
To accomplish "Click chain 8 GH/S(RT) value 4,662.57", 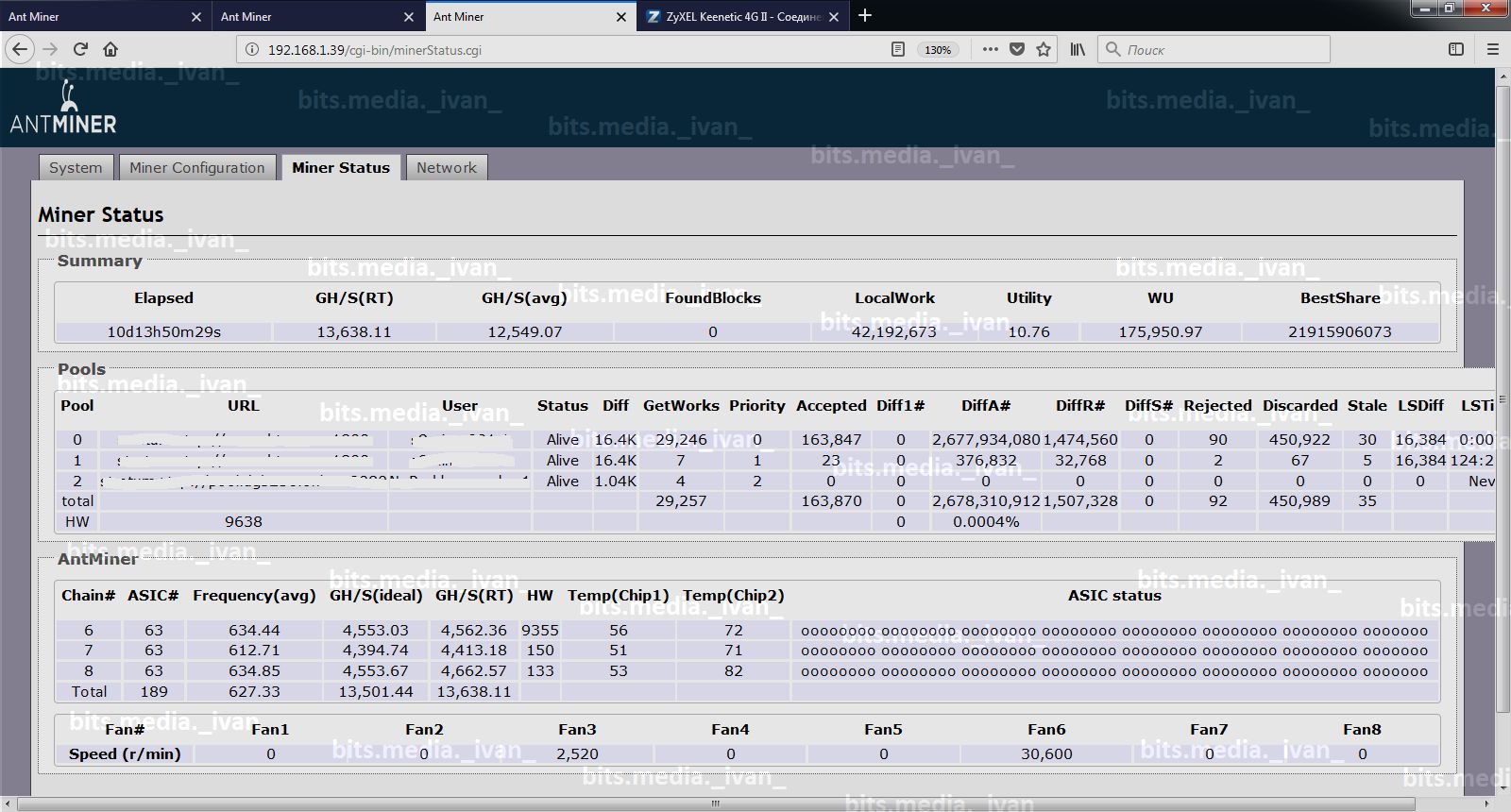I will [473, 670].
